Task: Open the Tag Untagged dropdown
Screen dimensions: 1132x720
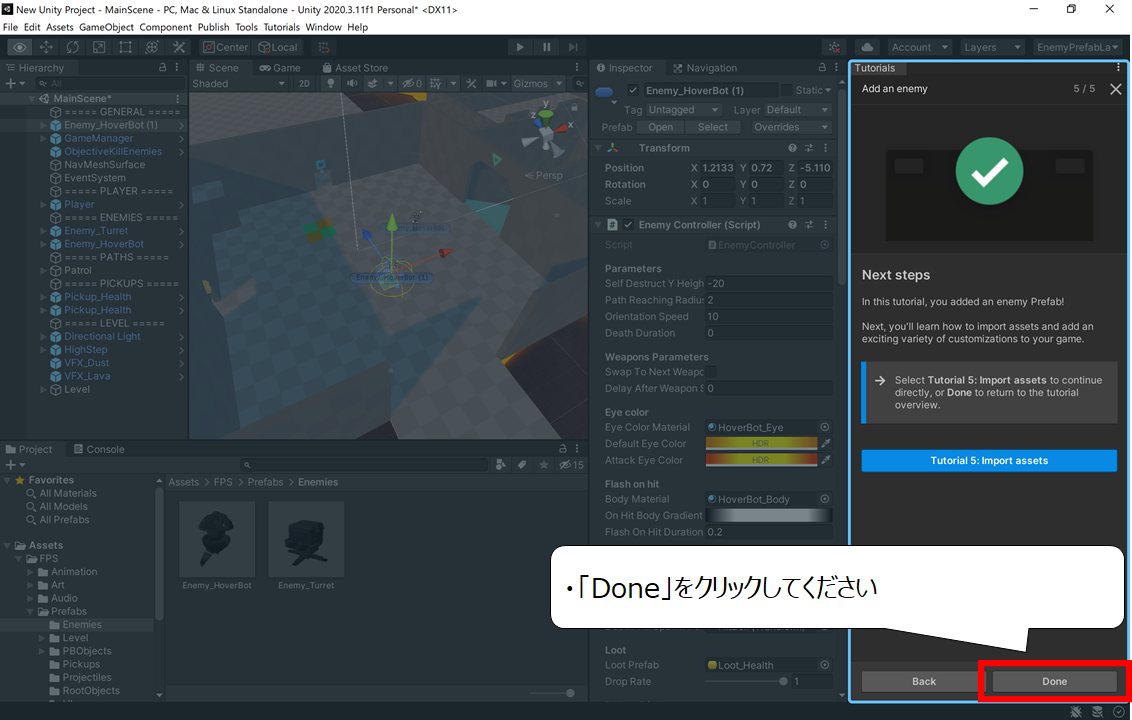Action: click(x=684, y=110)
